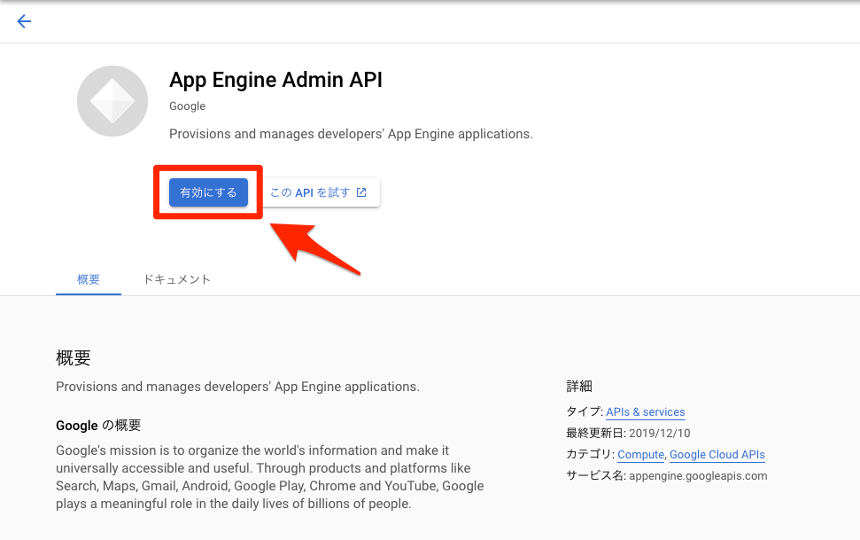Screen dimensions: 860x540
Task: Click the header description Provisions and manages text
Action: (x=351, y=134)
